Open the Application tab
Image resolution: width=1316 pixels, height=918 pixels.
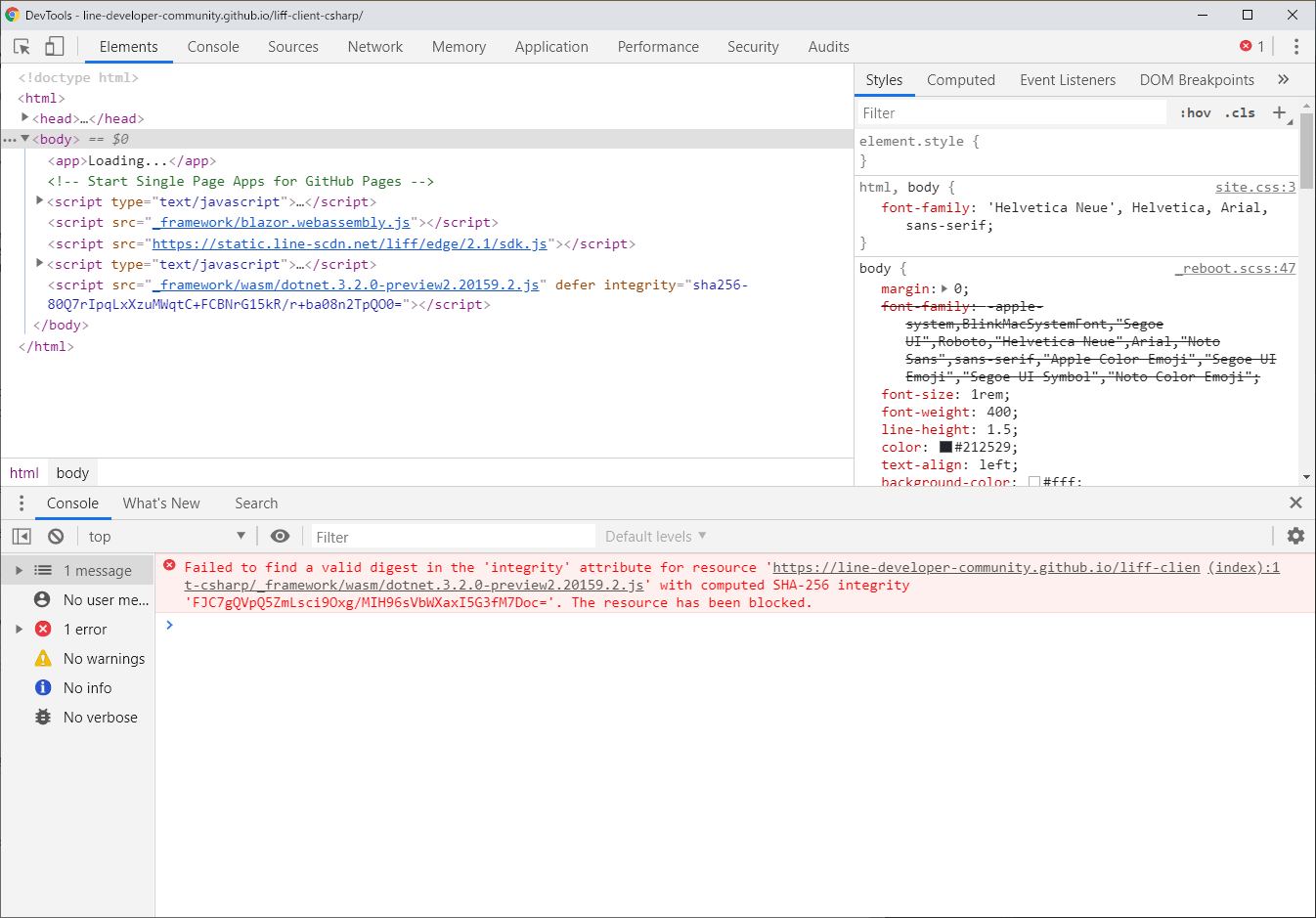551,47
